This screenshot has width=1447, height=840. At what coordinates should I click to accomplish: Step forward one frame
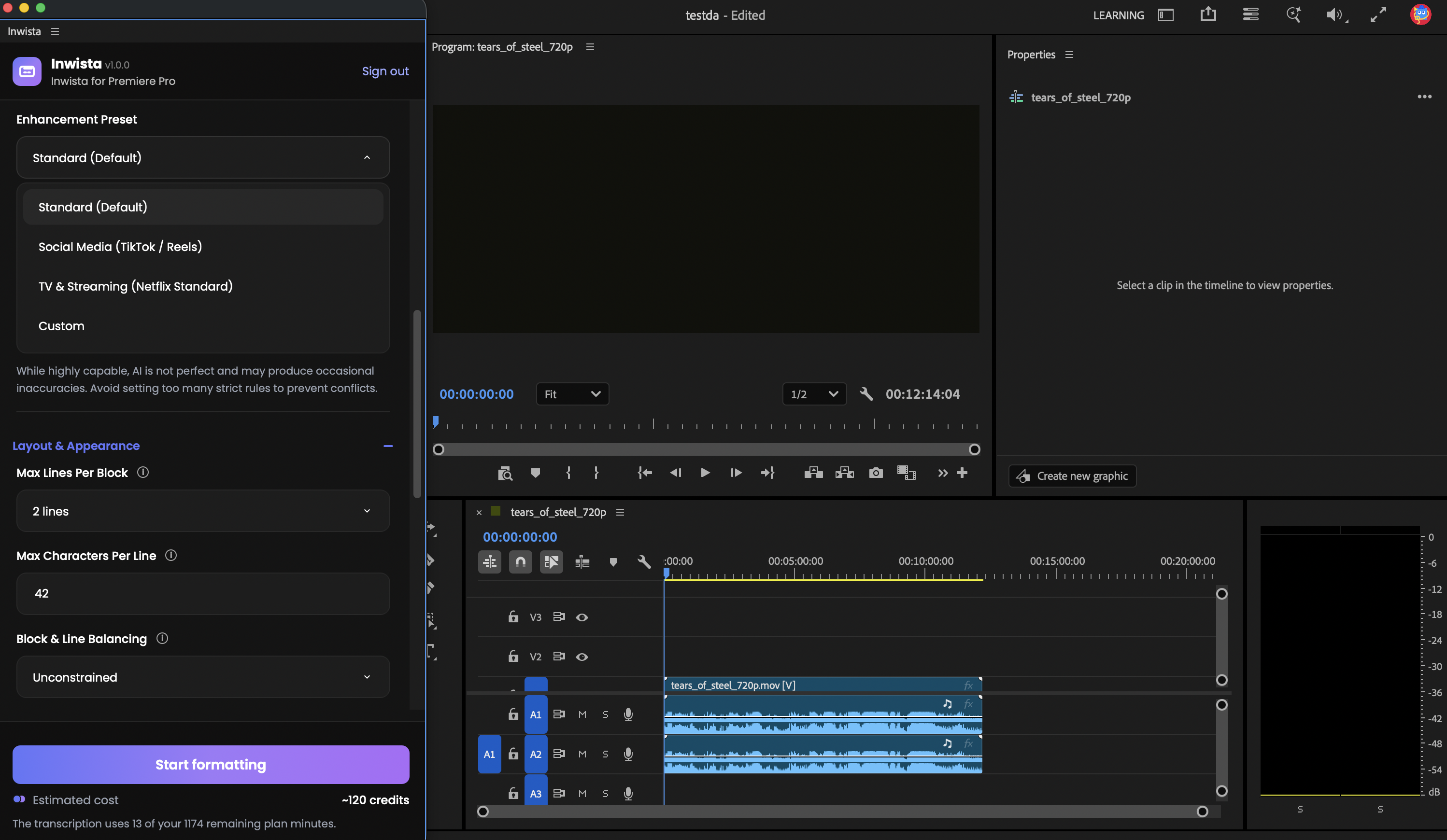pos(736,473)
